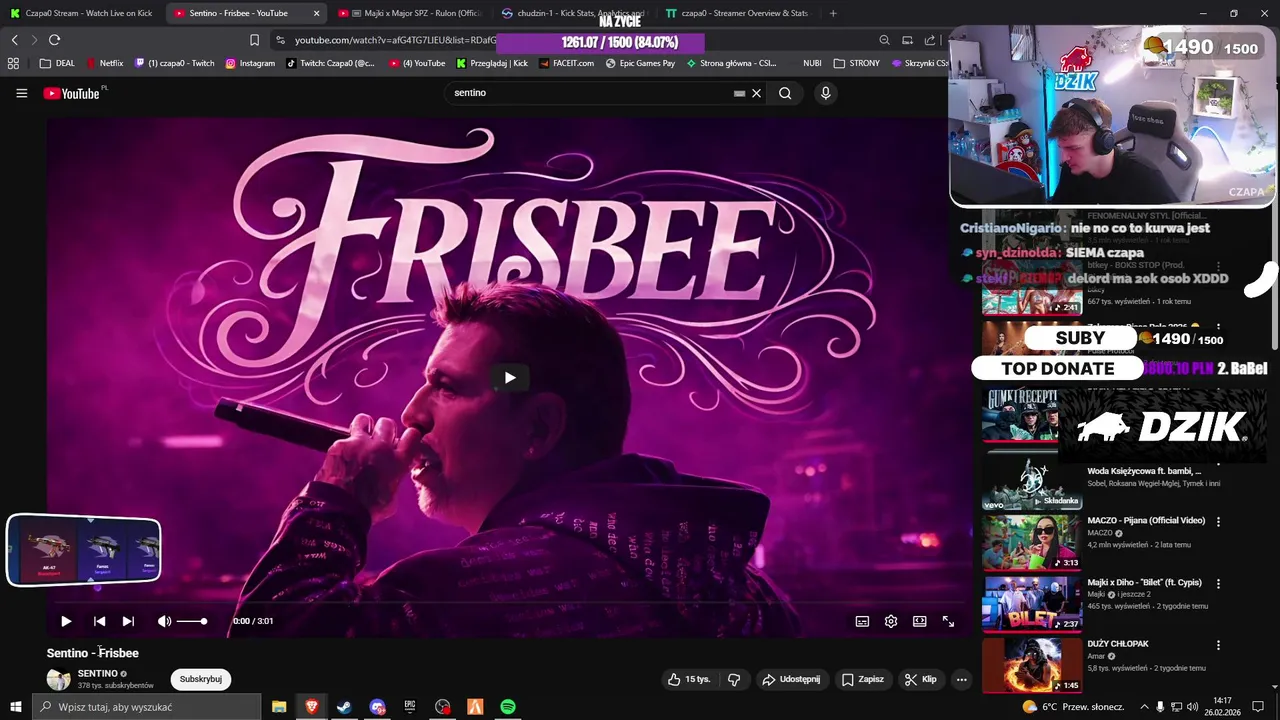Open the SENTINO channel avatar
The image size is (1280, 720).
[59, 679]
